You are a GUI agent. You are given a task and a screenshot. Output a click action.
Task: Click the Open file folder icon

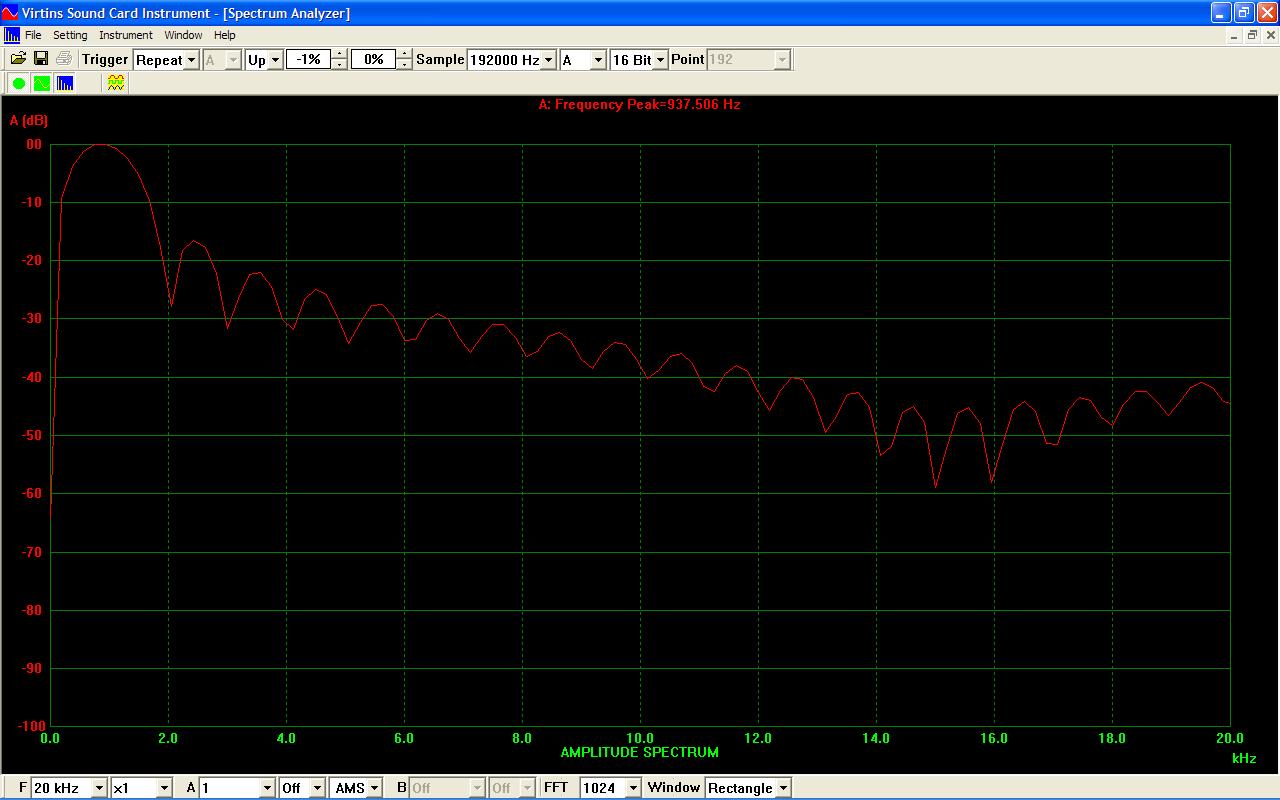(18, 59)
